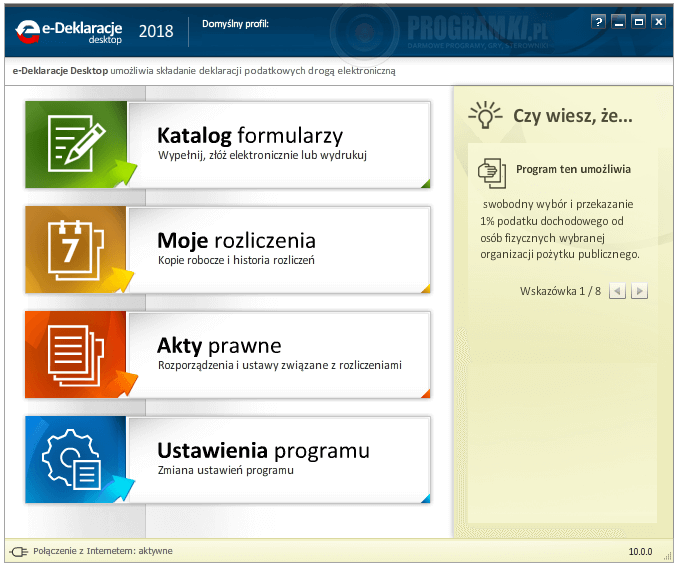The width and height of the screenshot is (678, 570).
Task: Show the previous tip arrow
Action: click(617, 291)
